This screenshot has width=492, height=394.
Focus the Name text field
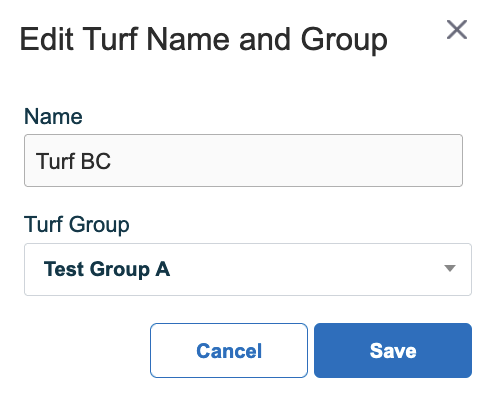click(x=243, y=161)
